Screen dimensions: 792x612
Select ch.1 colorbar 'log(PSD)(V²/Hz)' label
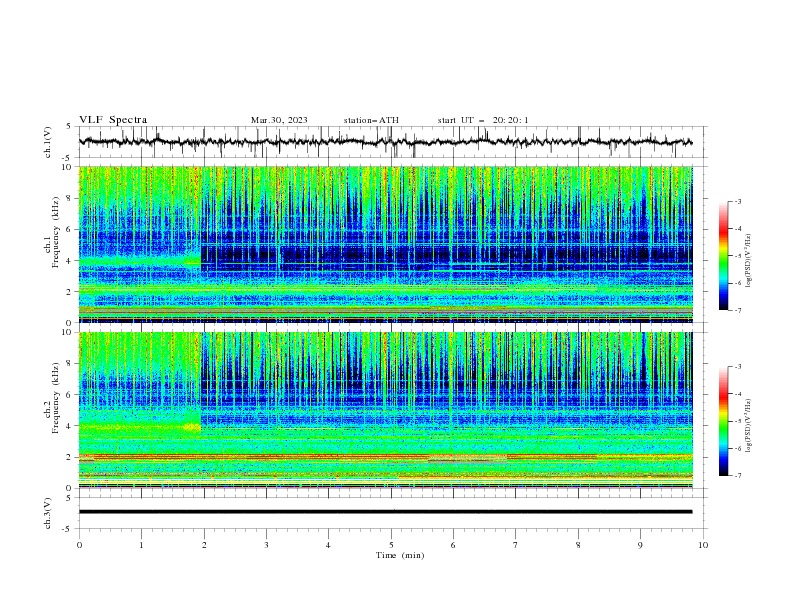pos(748,261)
